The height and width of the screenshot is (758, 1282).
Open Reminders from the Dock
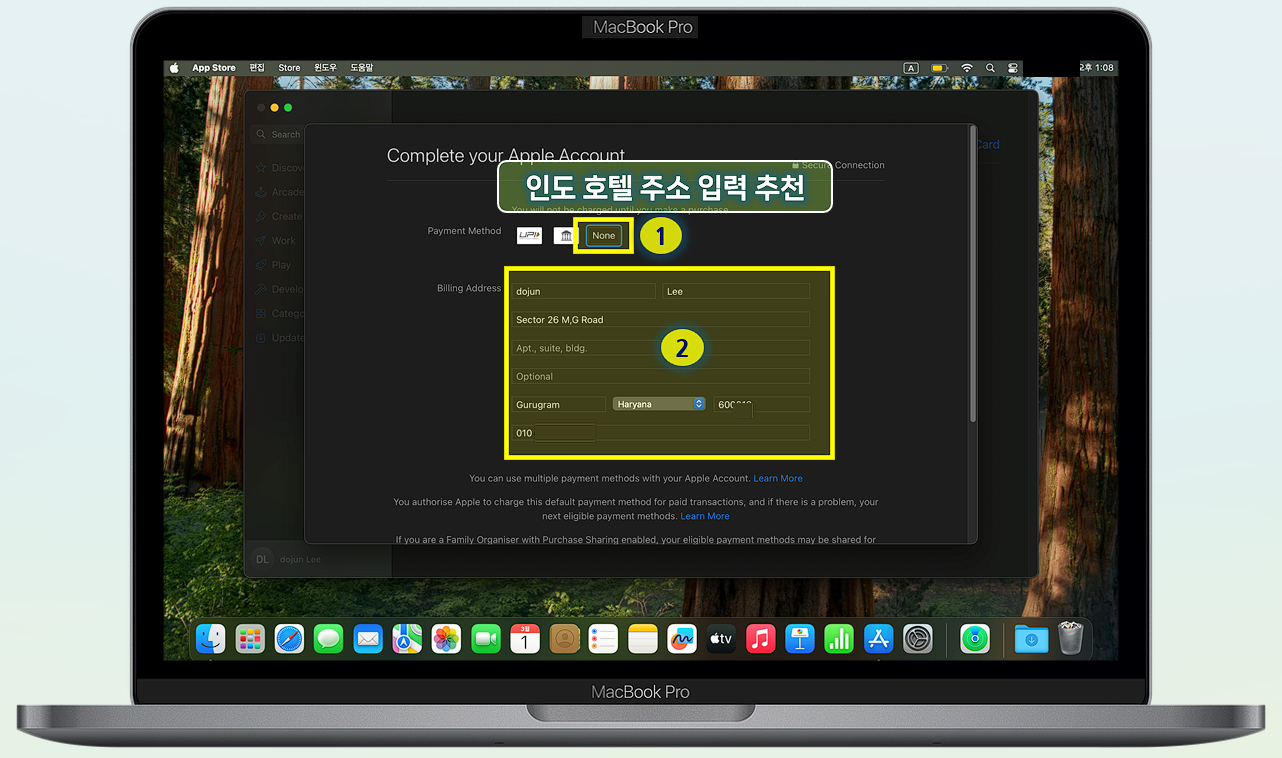pos(603,638)
